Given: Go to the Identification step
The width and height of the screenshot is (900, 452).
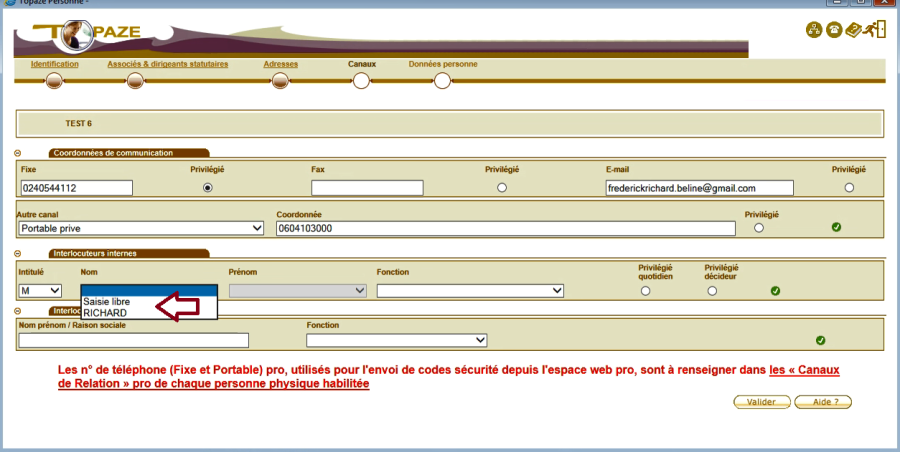Looking at the screenshot, I should [54, 64].
